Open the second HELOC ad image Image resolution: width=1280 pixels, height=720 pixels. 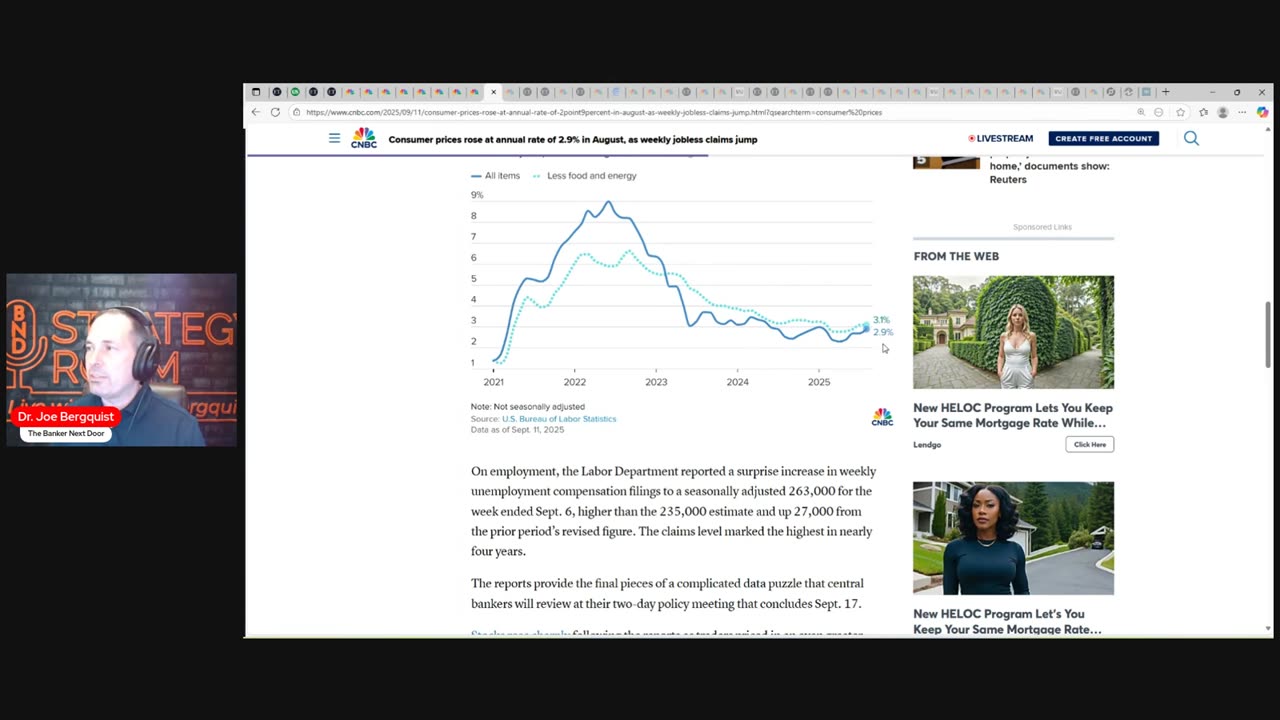(1013, 538)
